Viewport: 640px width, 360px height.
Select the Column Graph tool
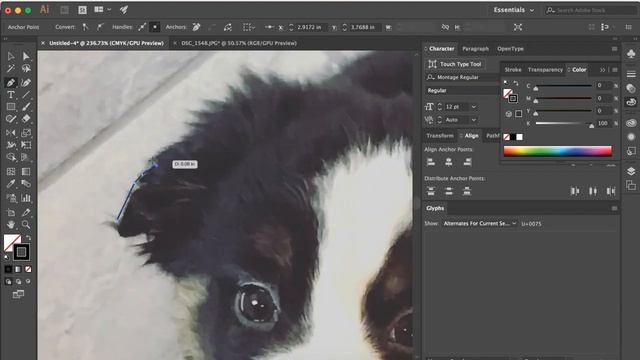pyautogui.click(x=26, y=198)
